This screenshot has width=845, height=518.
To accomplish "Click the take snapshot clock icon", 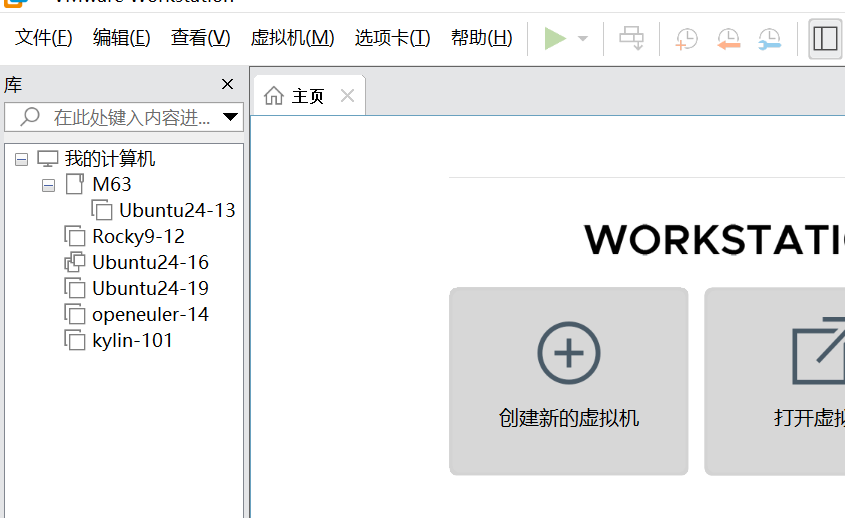I will [x=686, y=39].
